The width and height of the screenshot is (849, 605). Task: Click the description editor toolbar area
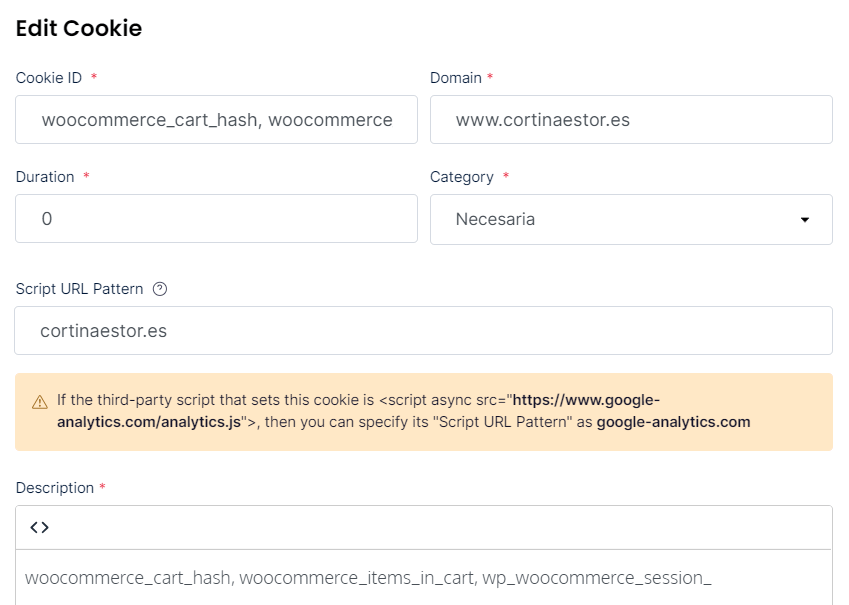423,528
